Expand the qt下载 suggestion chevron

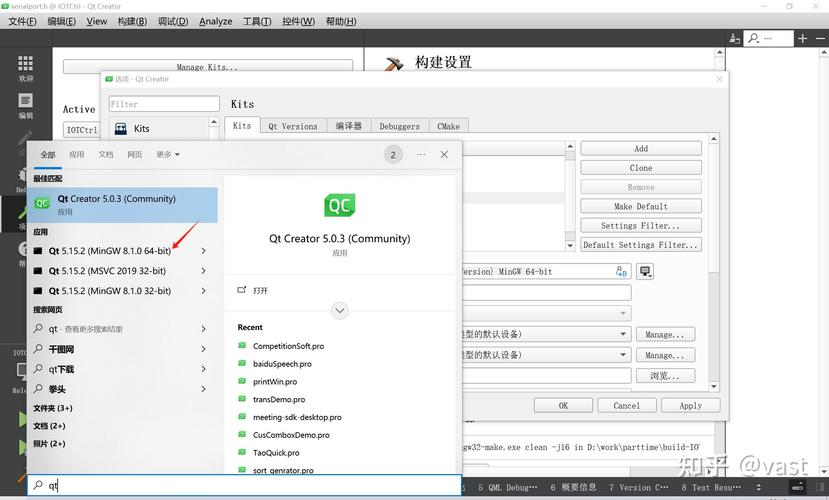pos(204,369)
